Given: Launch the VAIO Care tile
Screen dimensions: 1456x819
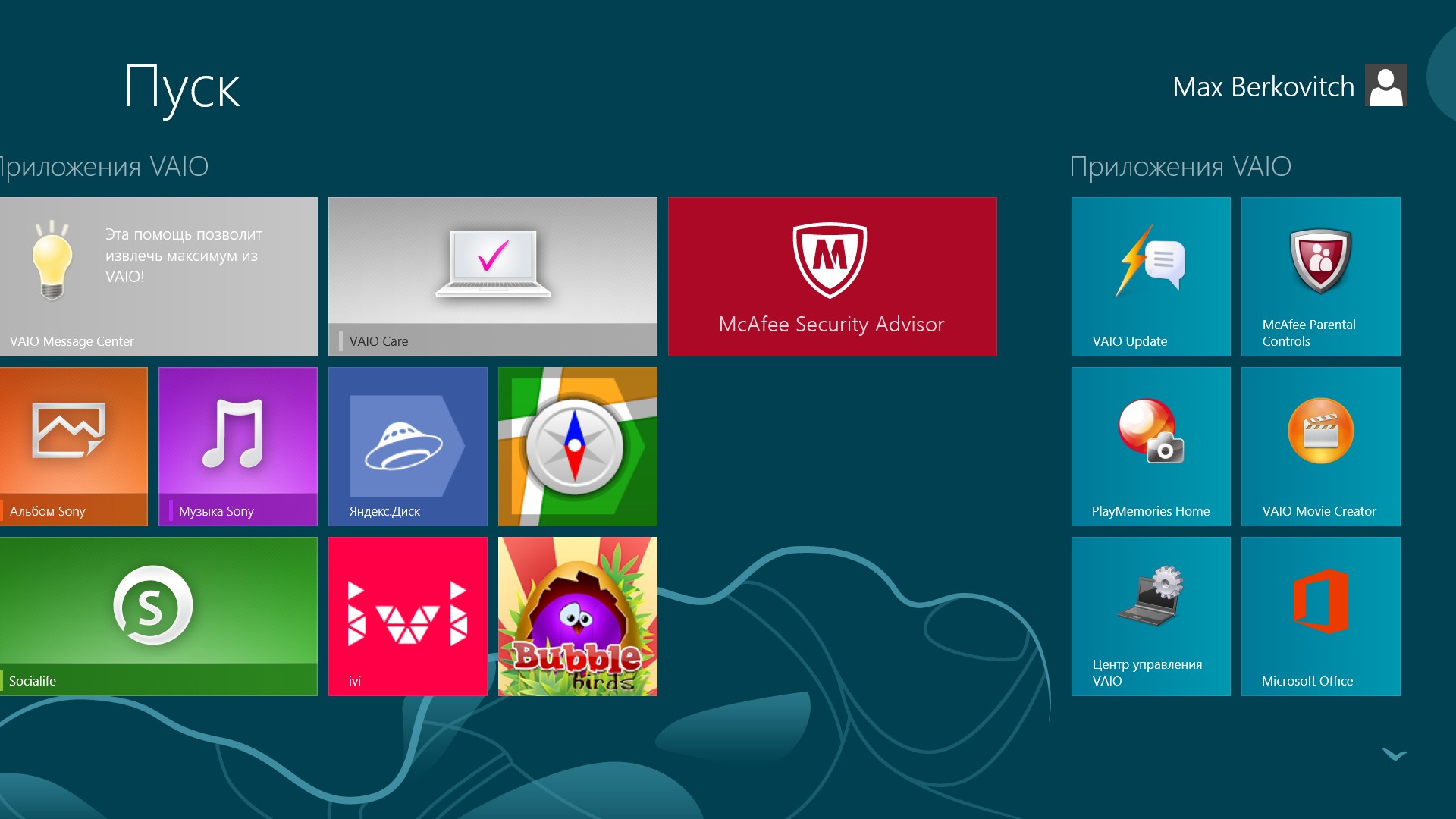Looking at the screenshot, I should (x=492, y=277).
